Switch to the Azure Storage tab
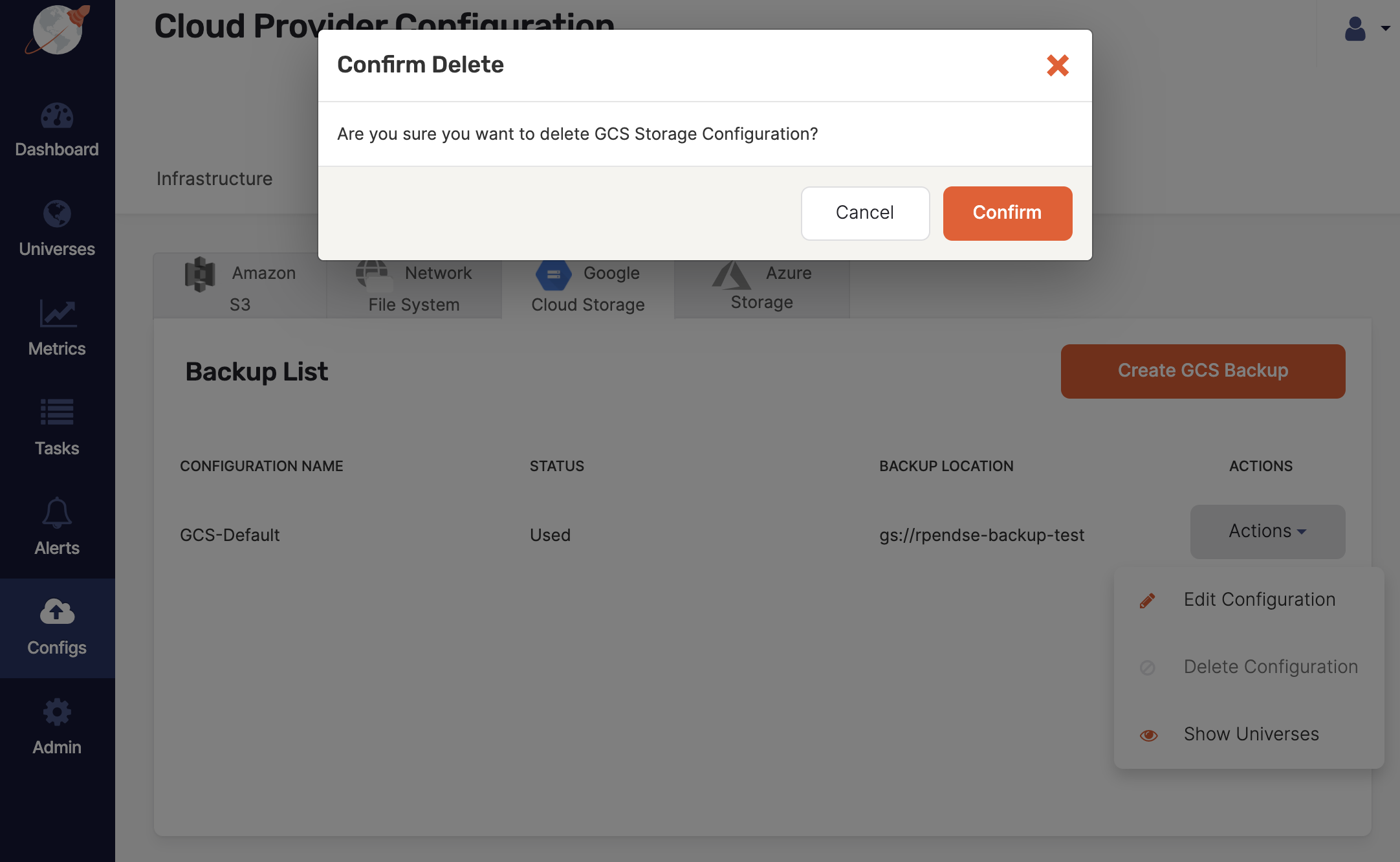The image size is (1400, 862). pyautogui.click(x=761, y=287)
